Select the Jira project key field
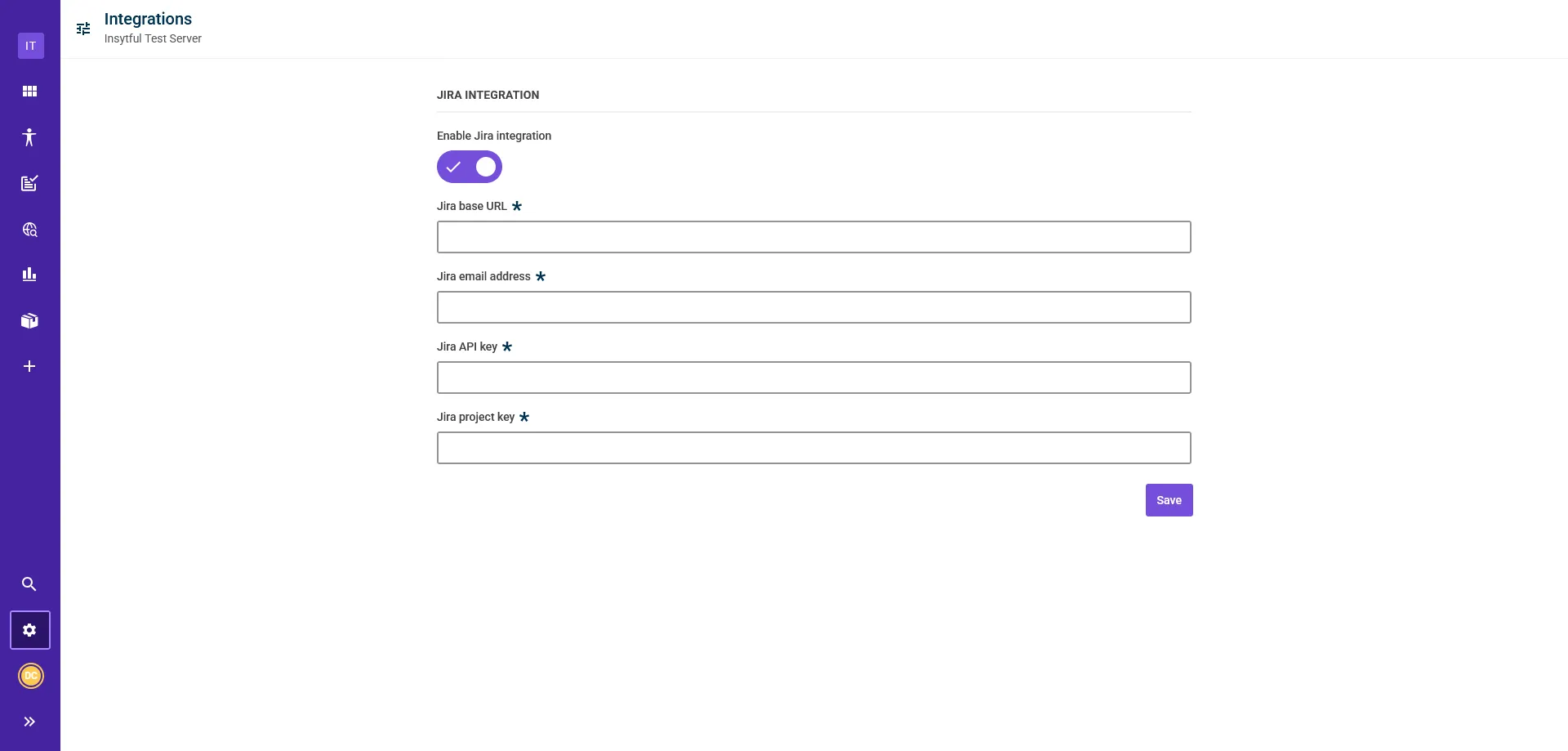 tap(813, 448)
